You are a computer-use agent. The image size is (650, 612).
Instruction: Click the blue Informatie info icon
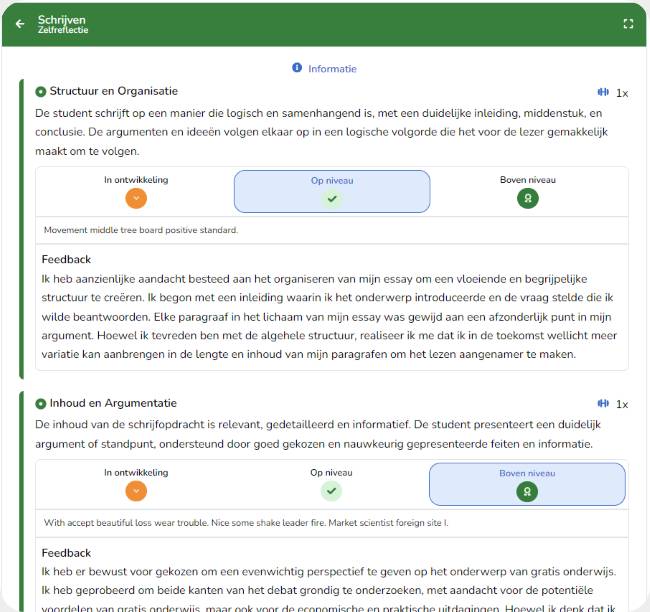[x=297, y=68]
